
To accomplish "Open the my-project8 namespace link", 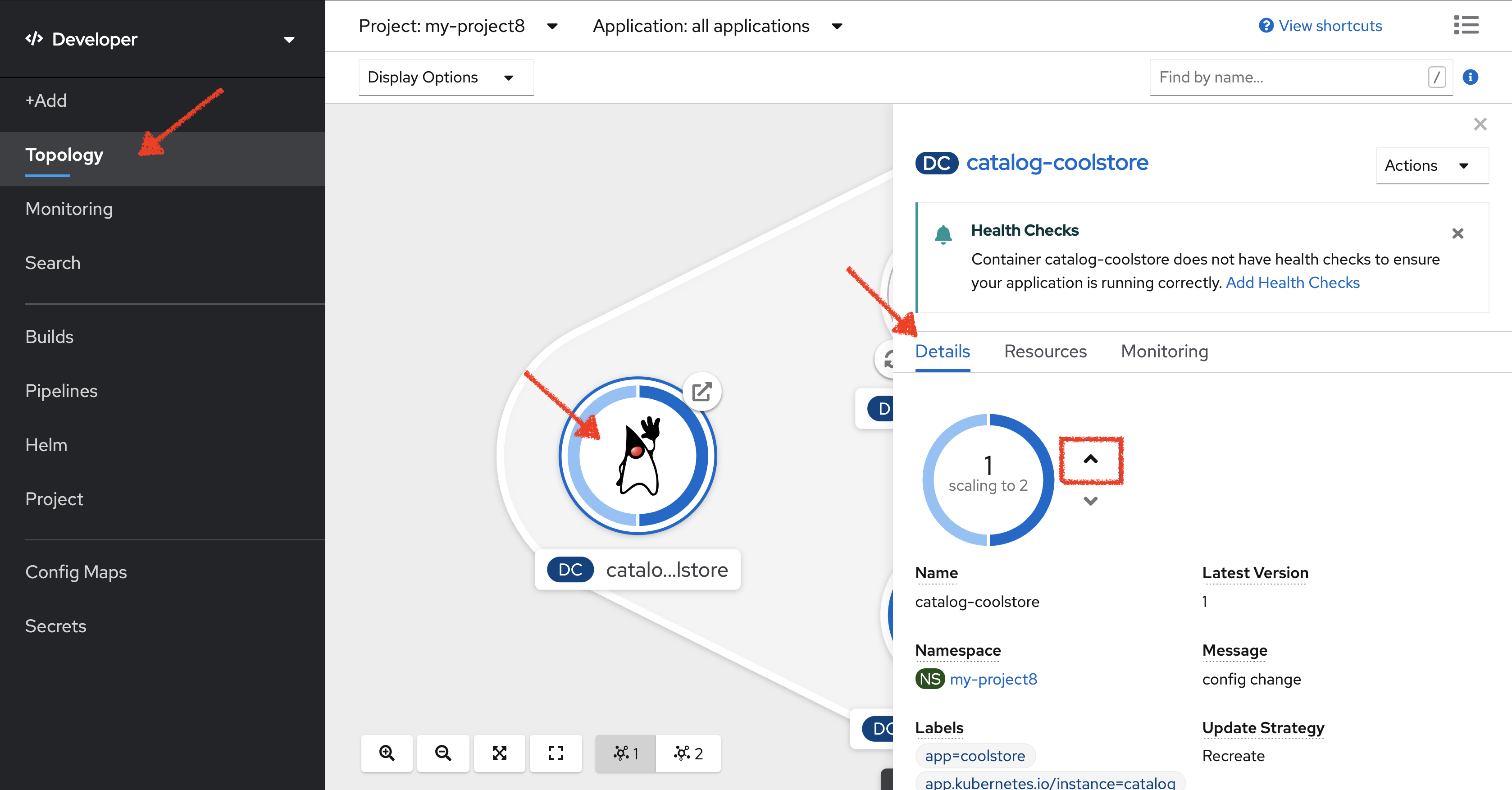I will coord(993,679).
